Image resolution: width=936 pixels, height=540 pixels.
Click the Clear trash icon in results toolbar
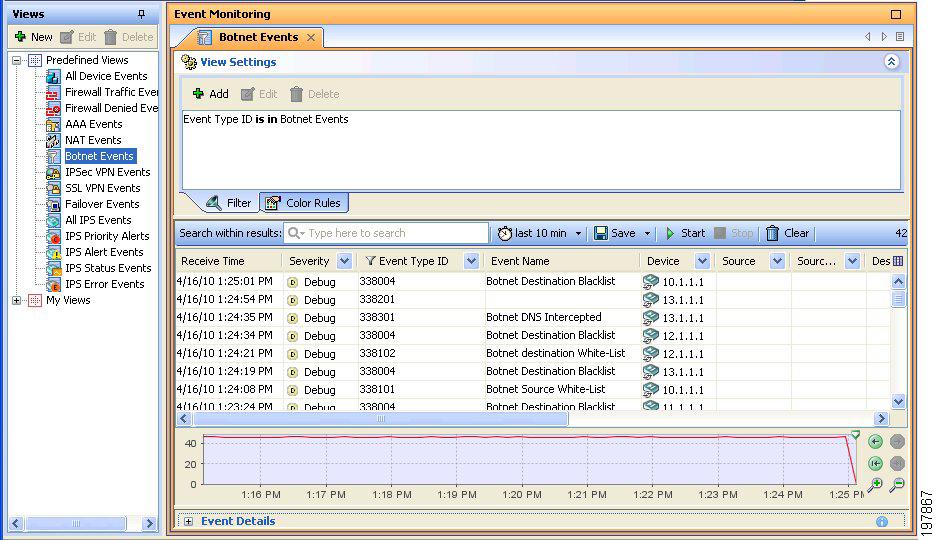tap(772, 233)
